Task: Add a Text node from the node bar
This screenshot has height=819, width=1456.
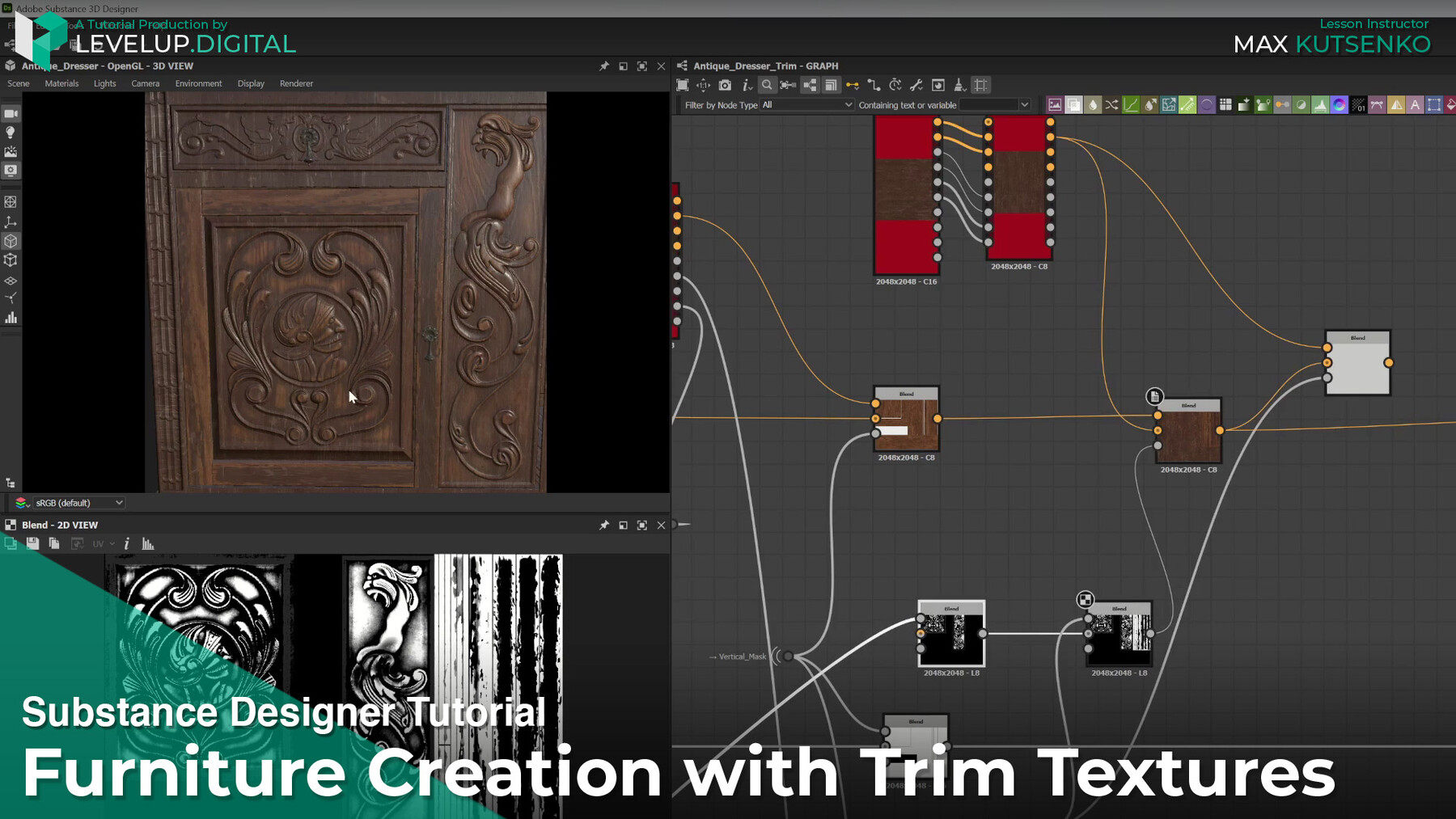Action: click(x=1415, y=104)
